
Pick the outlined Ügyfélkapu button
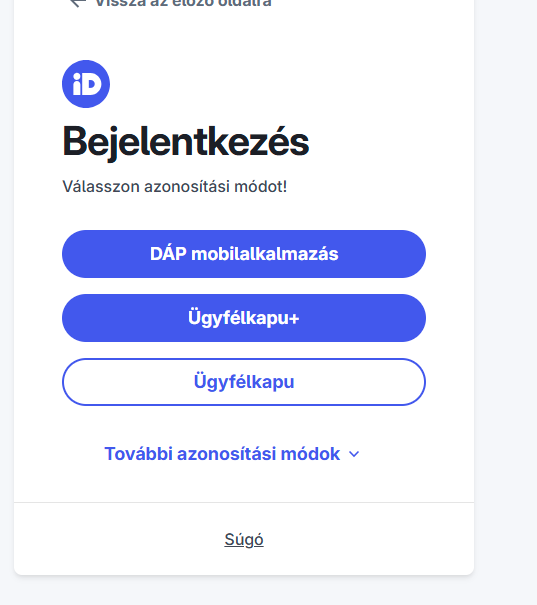click(244, 382)
